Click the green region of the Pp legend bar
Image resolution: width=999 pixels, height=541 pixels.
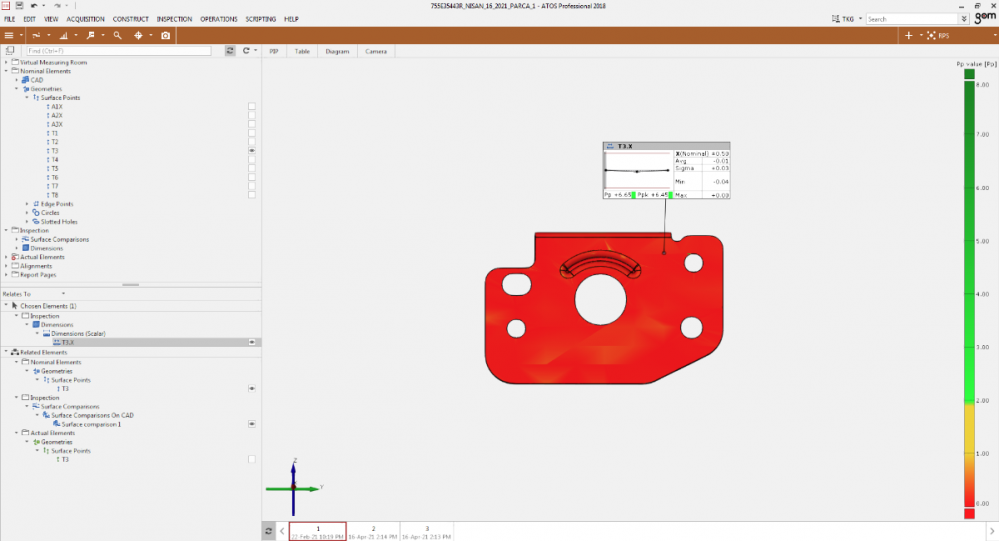point(969,230)
